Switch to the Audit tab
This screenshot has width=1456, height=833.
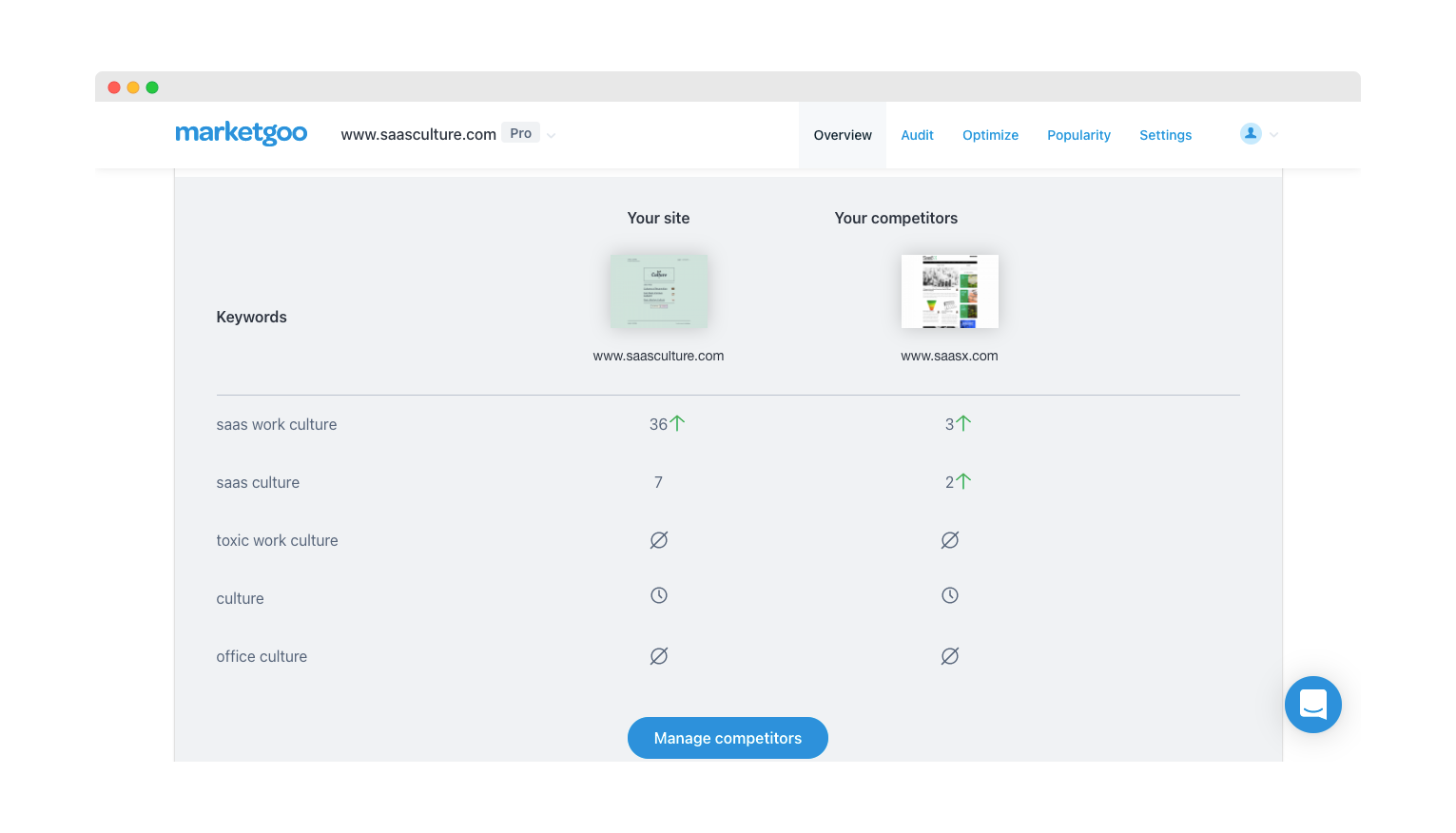(917, 135)
